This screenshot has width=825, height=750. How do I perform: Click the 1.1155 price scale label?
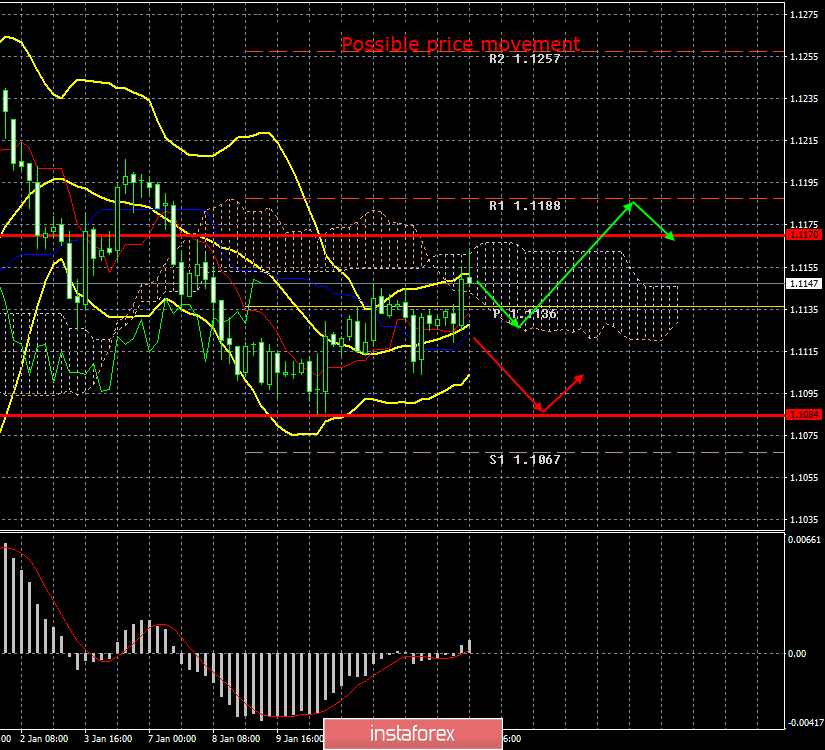804,267
